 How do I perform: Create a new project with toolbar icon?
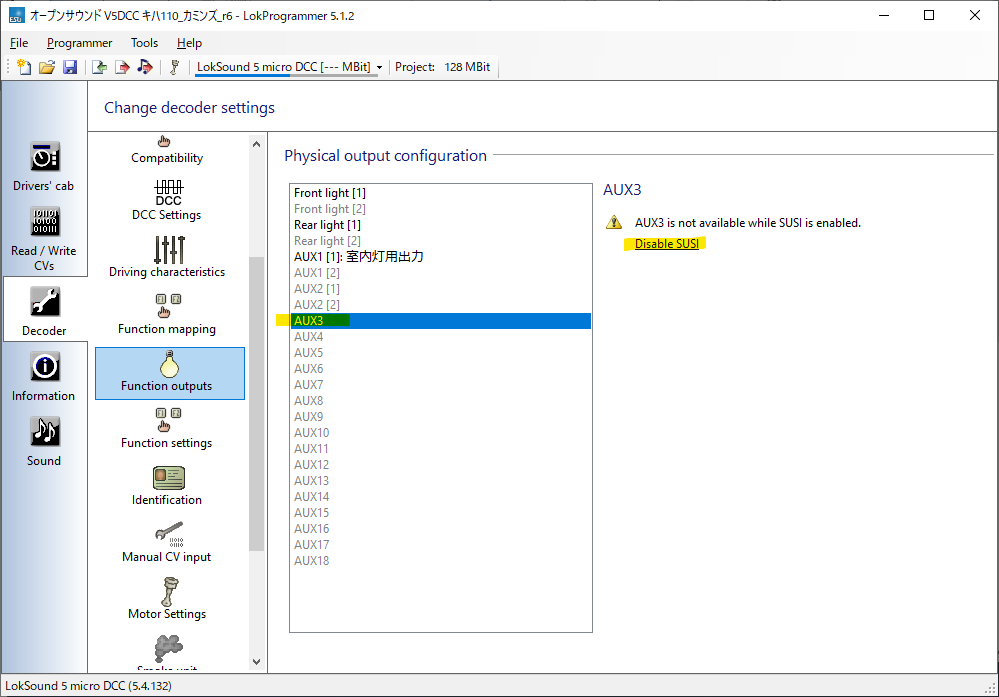(x=24, y=67)
